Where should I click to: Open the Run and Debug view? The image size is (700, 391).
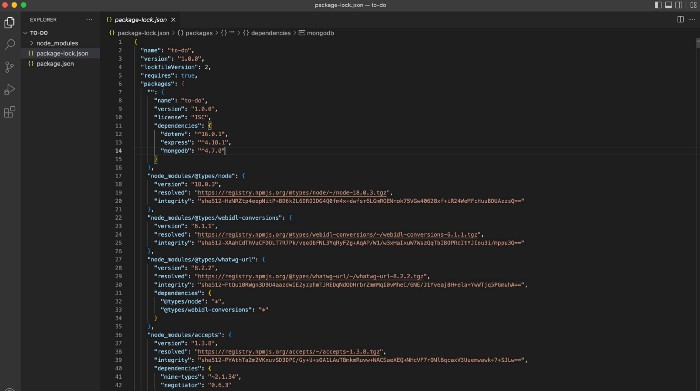tap(9, 89)
